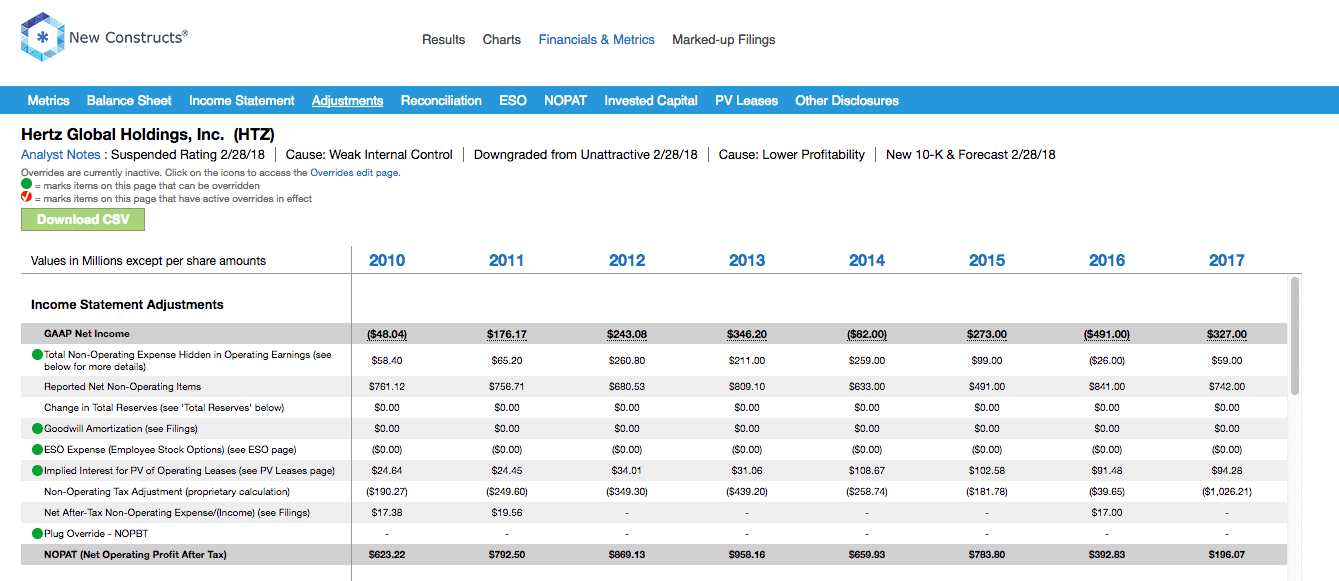Click NOPAT value $792.50 for 2011

[x=507, y=554]
